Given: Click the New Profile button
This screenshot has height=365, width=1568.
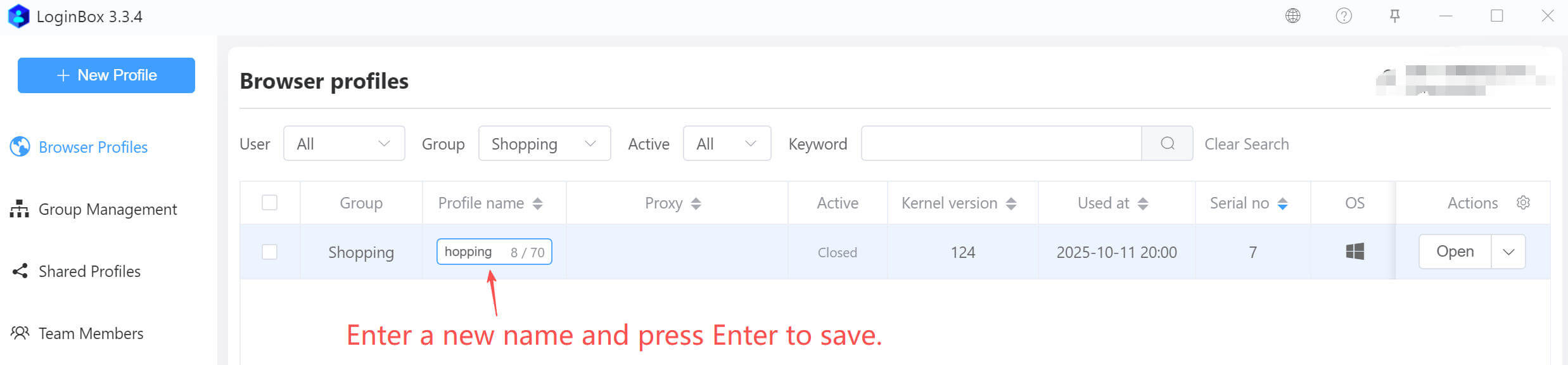Looking at the screenshot, I should (106, 75).
